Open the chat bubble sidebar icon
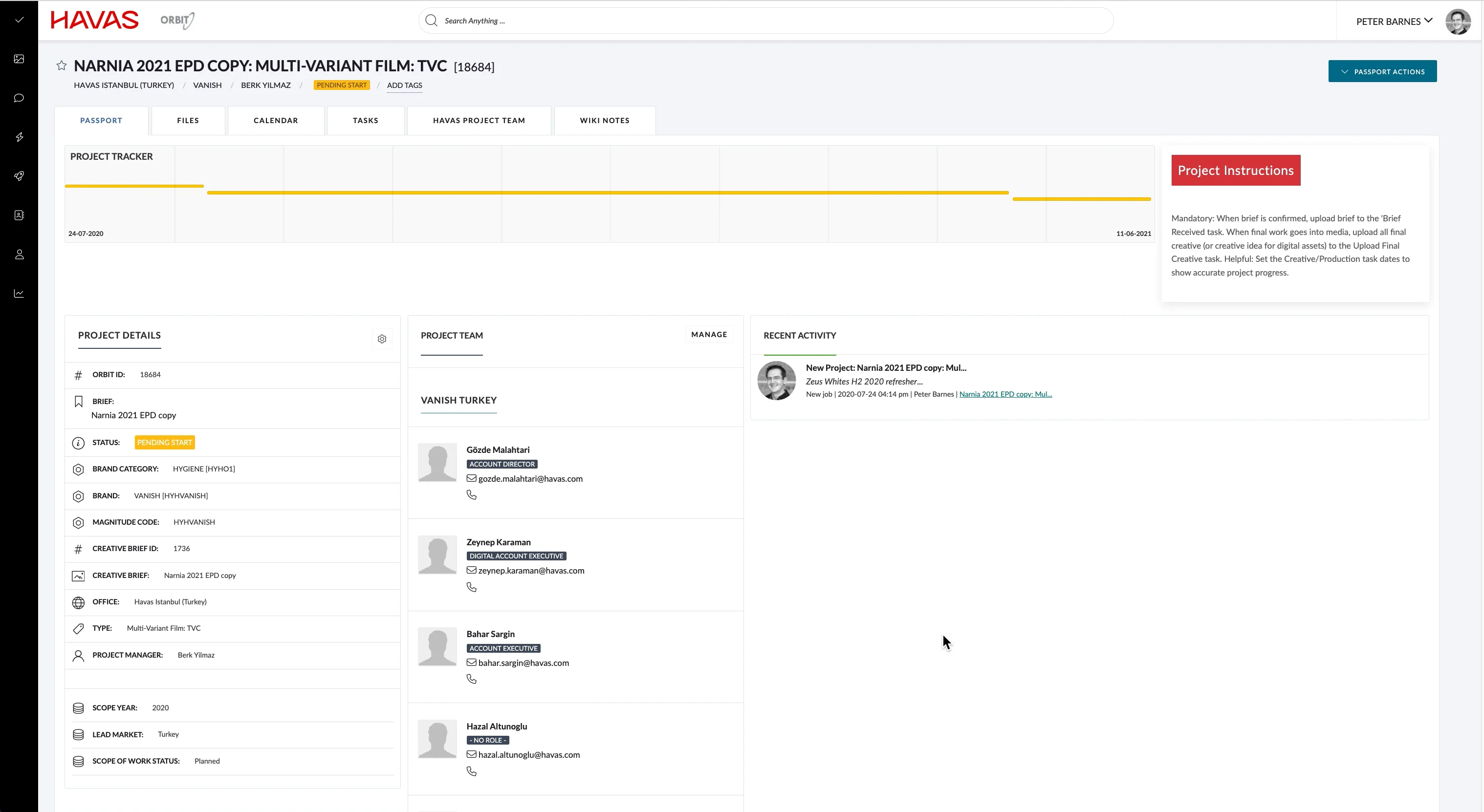This screenshot has width=1484, height=812. pyautogui.click(x=19, y=98)
